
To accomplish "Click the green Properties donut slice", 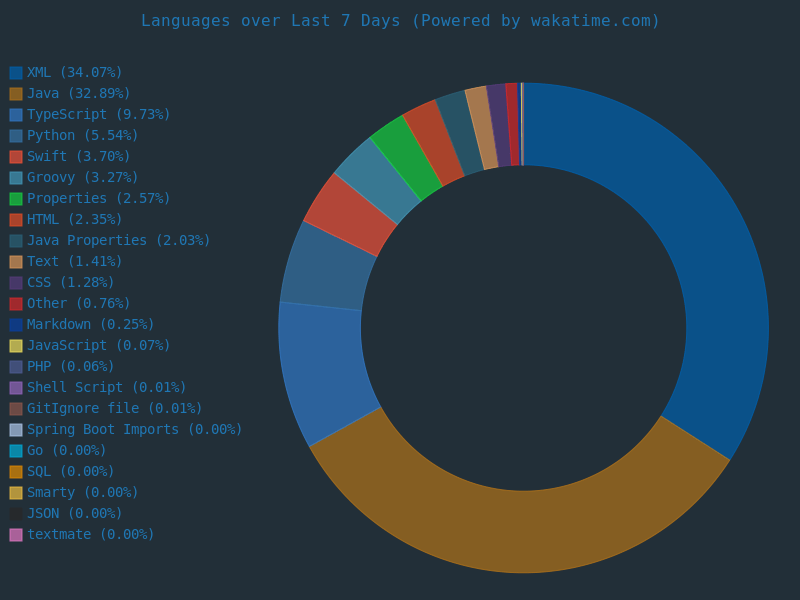I will pyautogui.click(x=405, y=158).
